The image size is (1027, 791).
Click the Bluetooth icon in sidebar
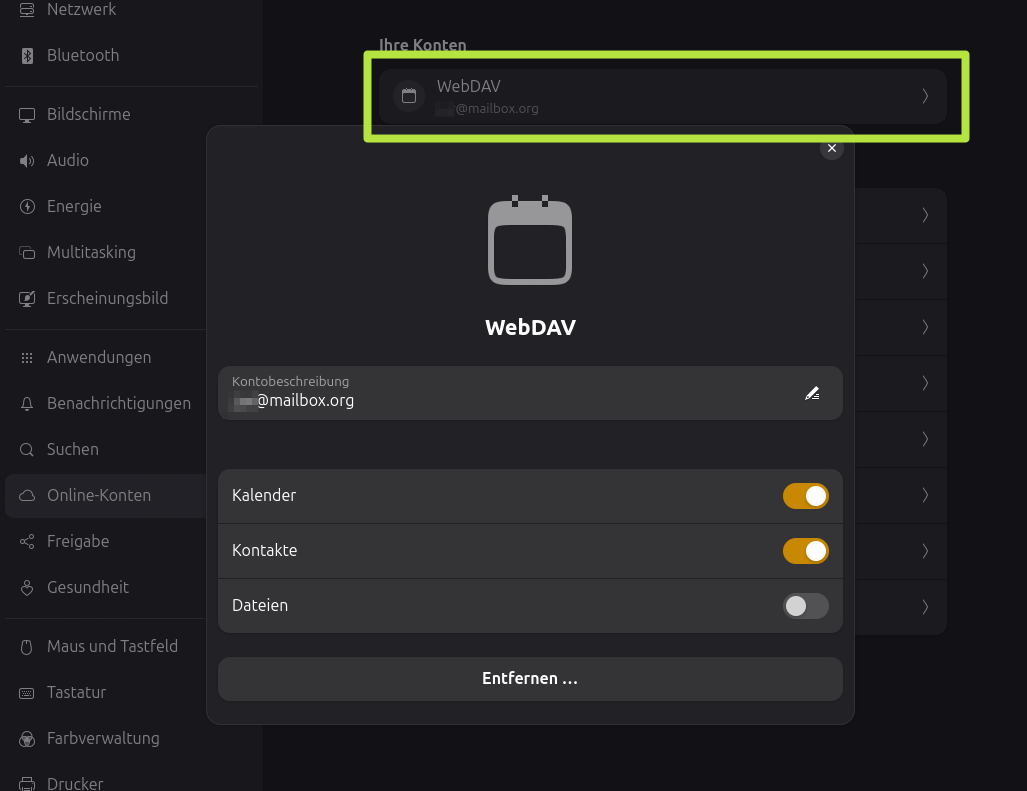[27, 56]
